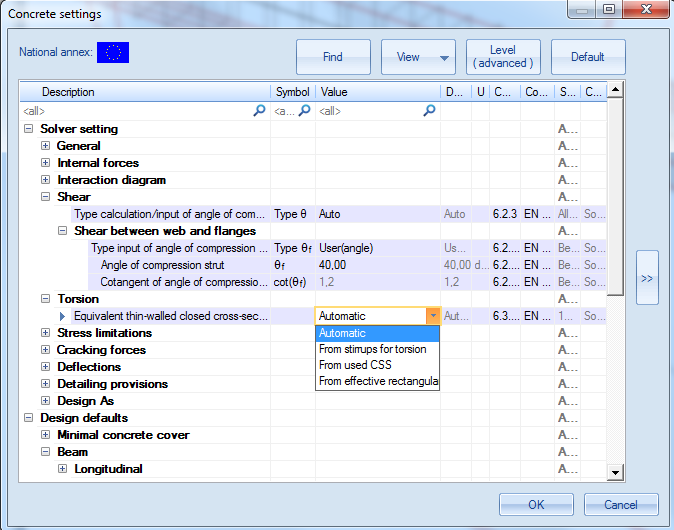
Task: Collapse the Solver setting group
Action: 28,129
